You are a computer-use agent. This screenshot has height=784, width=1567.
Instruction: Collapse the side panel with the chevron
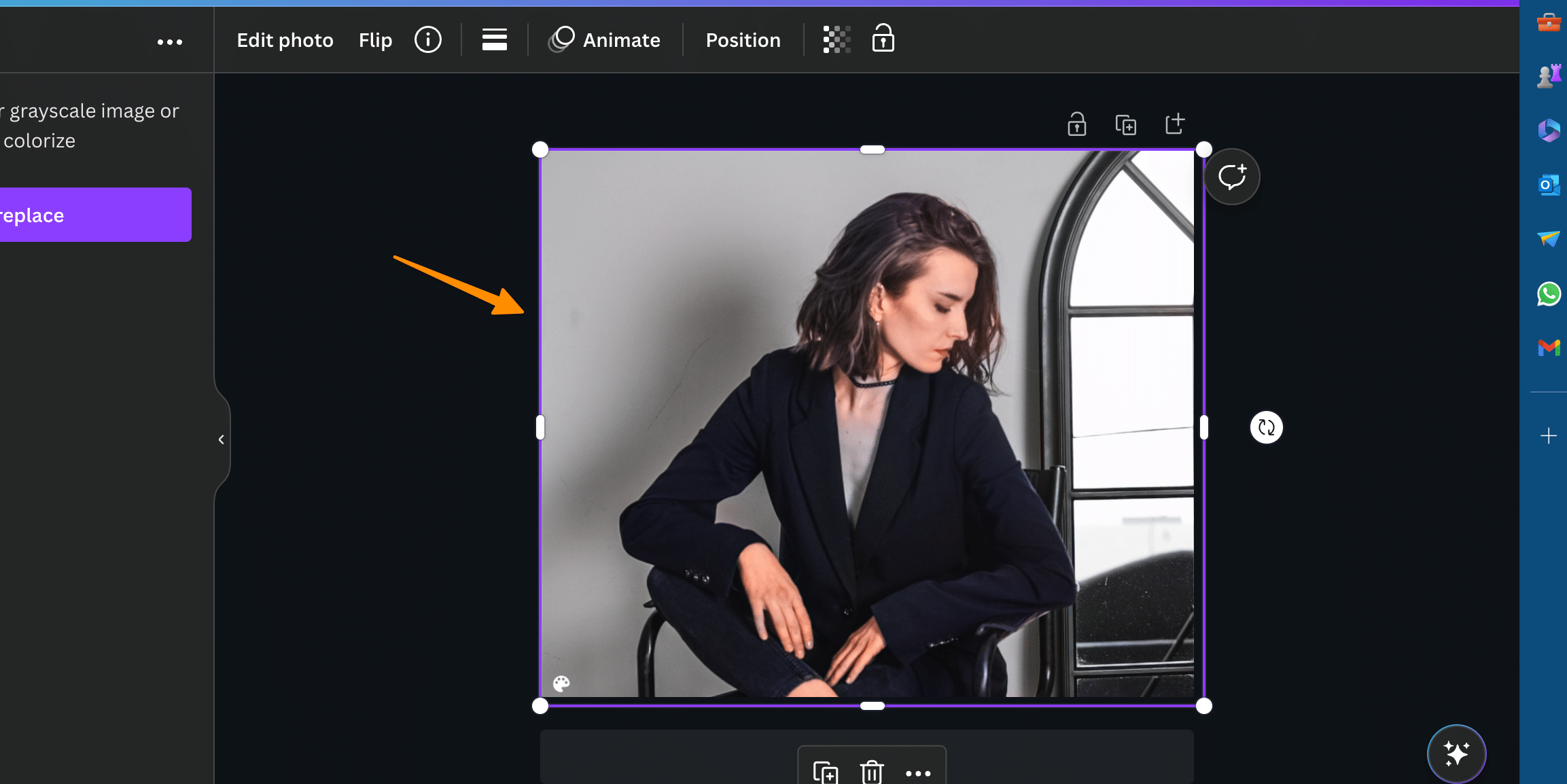pos(222,440)
